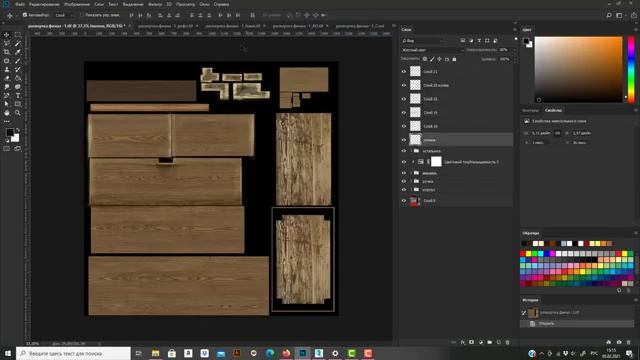Click the history snapshot thumbnail
The height and width of the screenshot is (360, 640).
click(533, 313)
